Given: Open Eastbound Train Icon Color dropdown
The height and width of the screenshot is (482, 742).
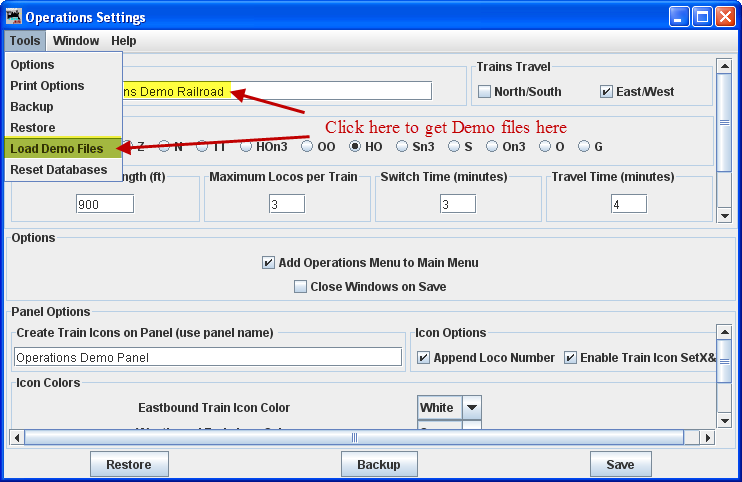Looking at the screenshot, I should [472, 408].
